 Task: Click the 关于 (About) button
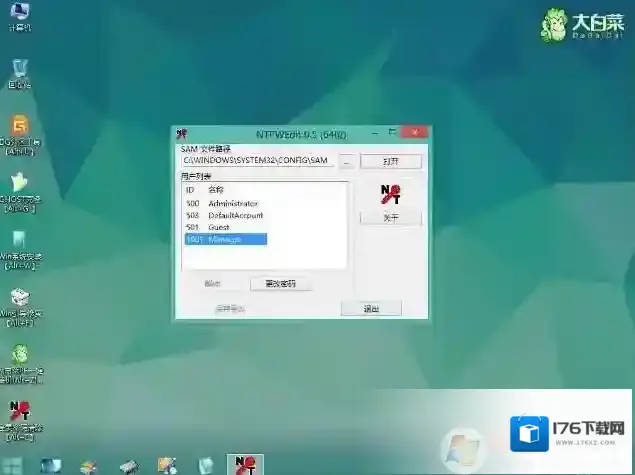(391, 218)
